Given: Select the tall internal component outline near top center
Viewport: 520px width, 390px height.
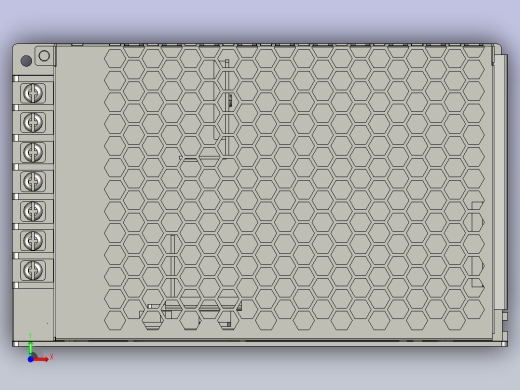Looking at the screenshot, I should click(221, 107).
